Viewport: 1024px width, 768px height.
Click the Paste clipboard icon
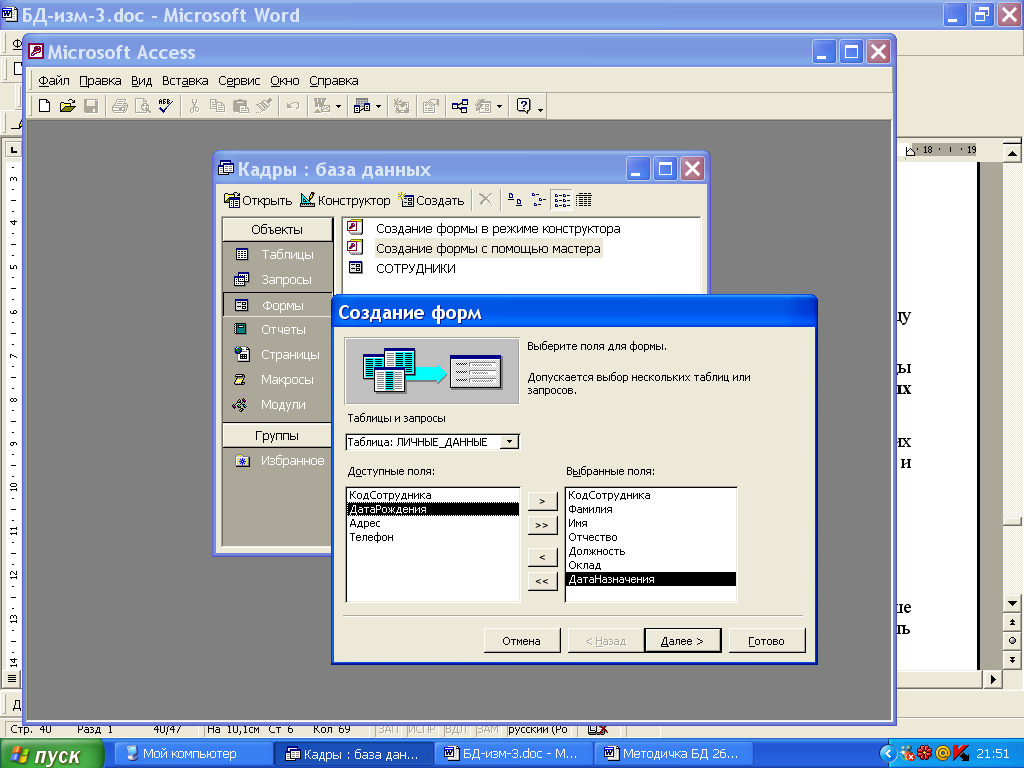pos(240,106)
